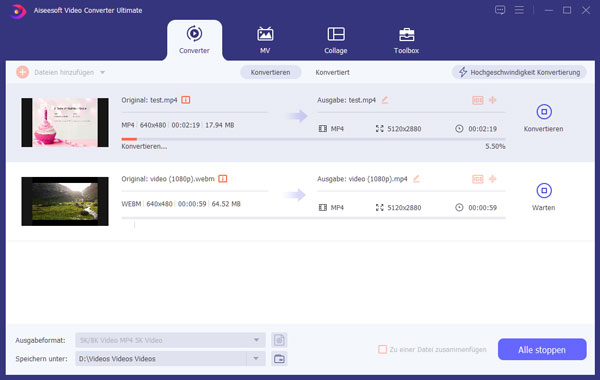The image size is (600, 380).
Task: Open the output folder icon next to the save path
Action: coord(279,359)
